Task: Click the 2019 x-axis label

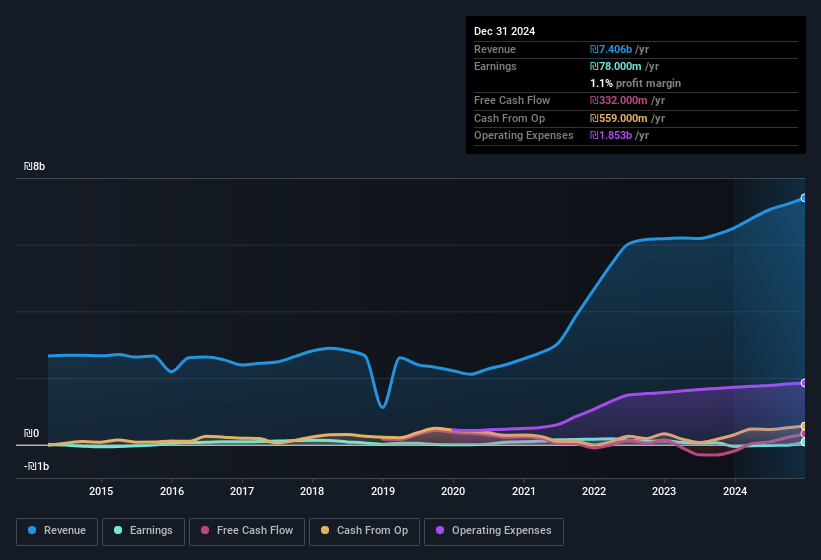Action: [x=383, y=491]
